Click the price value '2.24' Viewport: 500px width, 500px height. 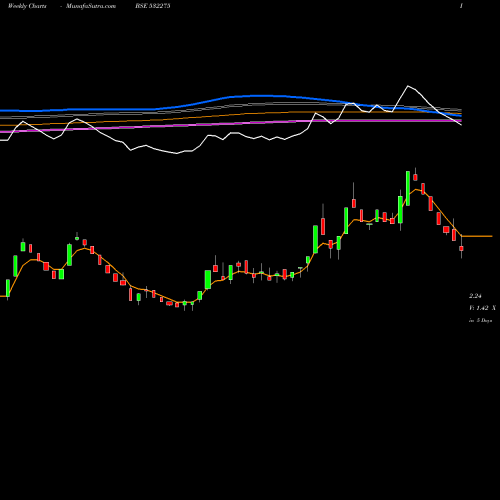click(x=475, y=296)
